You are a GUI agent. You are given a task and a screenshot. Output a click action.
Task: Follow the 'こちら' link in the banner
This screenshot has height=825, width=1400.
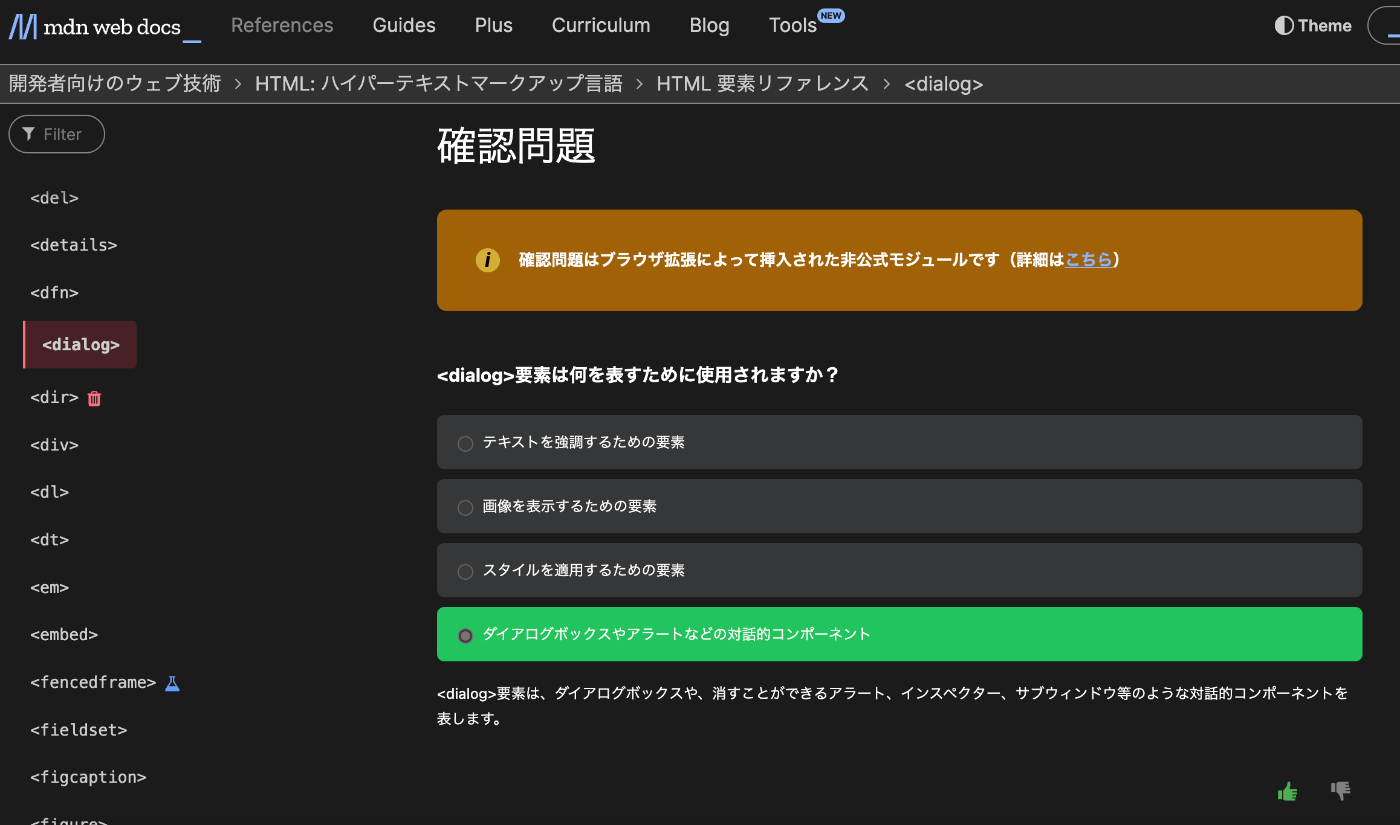click(x=1089, y=260)
